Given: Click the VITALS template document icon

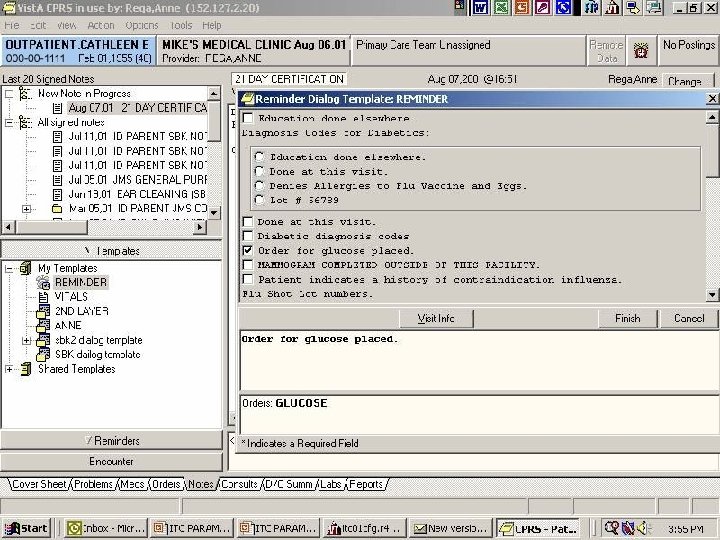Looking at the screenshot, I should point(43,297).
